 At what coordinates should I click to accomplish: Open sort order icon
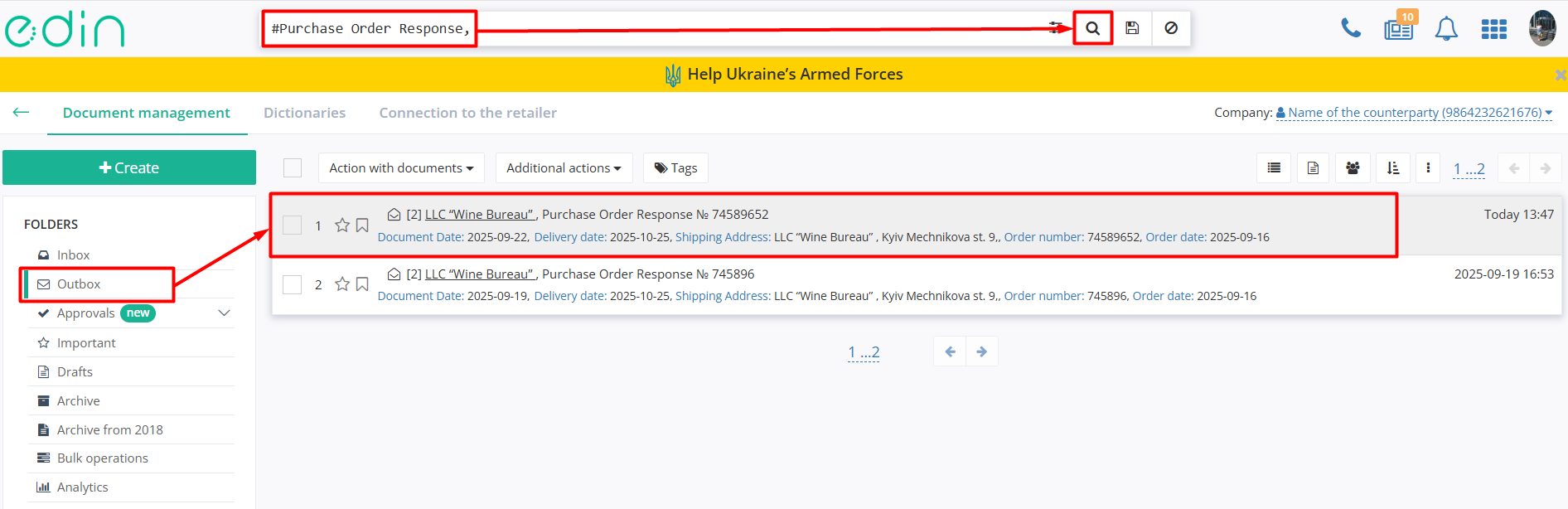(1393, 168)
